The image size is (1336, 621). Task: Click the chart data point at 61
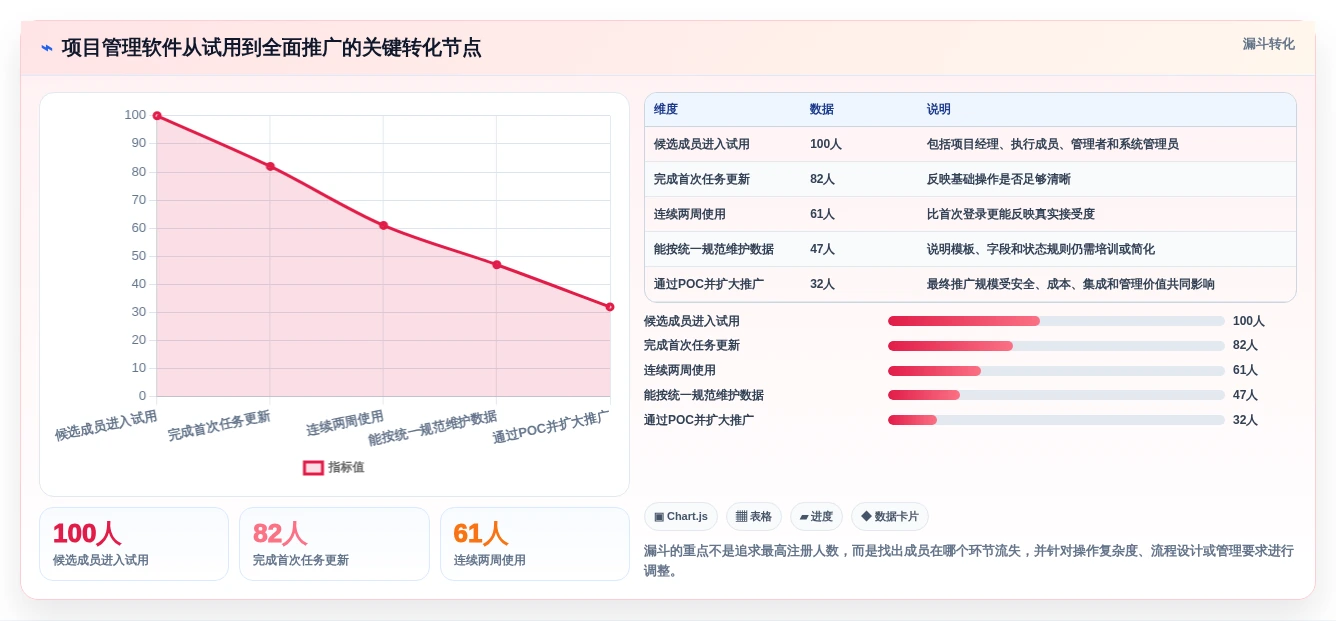tap(383, 225)
